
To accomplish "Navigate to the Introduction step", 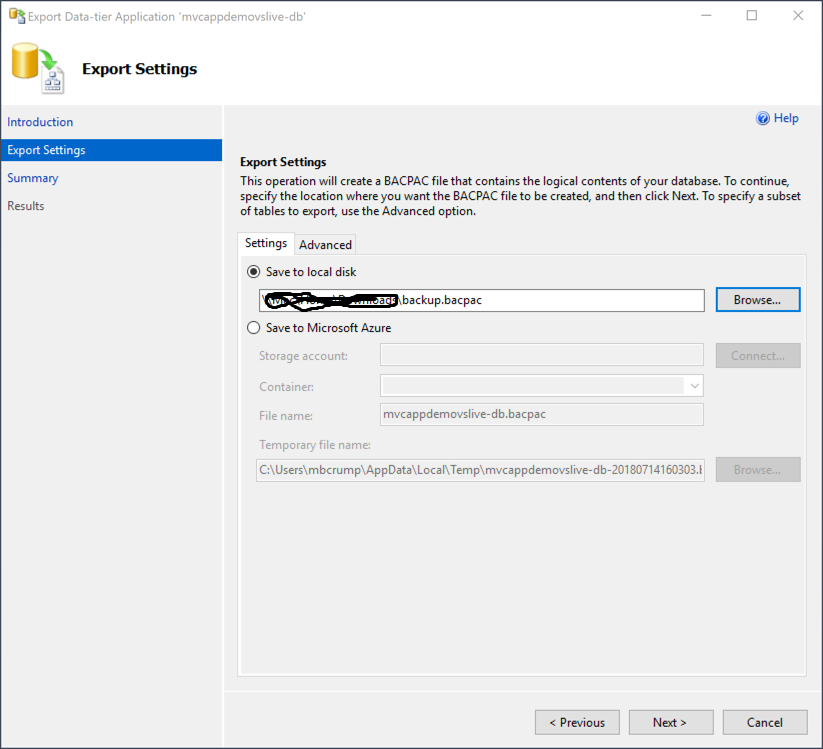I will pos(40,122).
